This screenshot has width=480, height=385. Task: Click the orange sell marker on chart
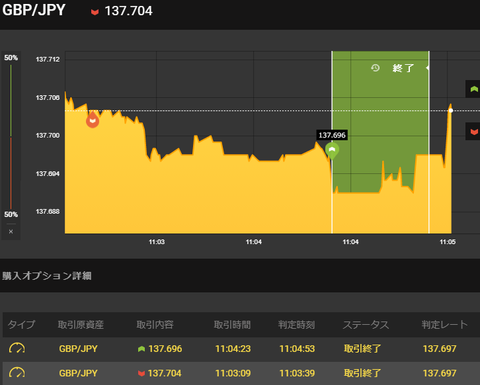point(92,120)
